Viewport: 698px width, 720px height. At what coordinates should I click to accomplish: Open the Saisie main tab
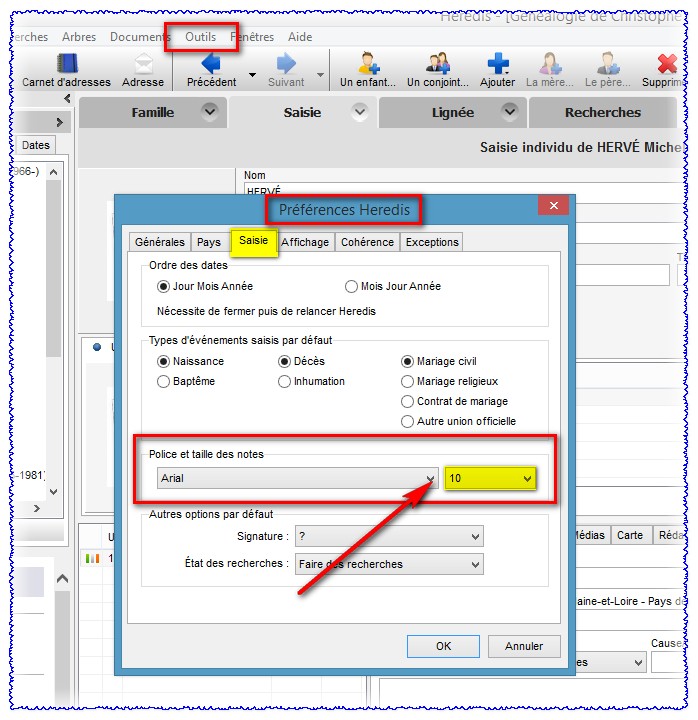(302, 112)
